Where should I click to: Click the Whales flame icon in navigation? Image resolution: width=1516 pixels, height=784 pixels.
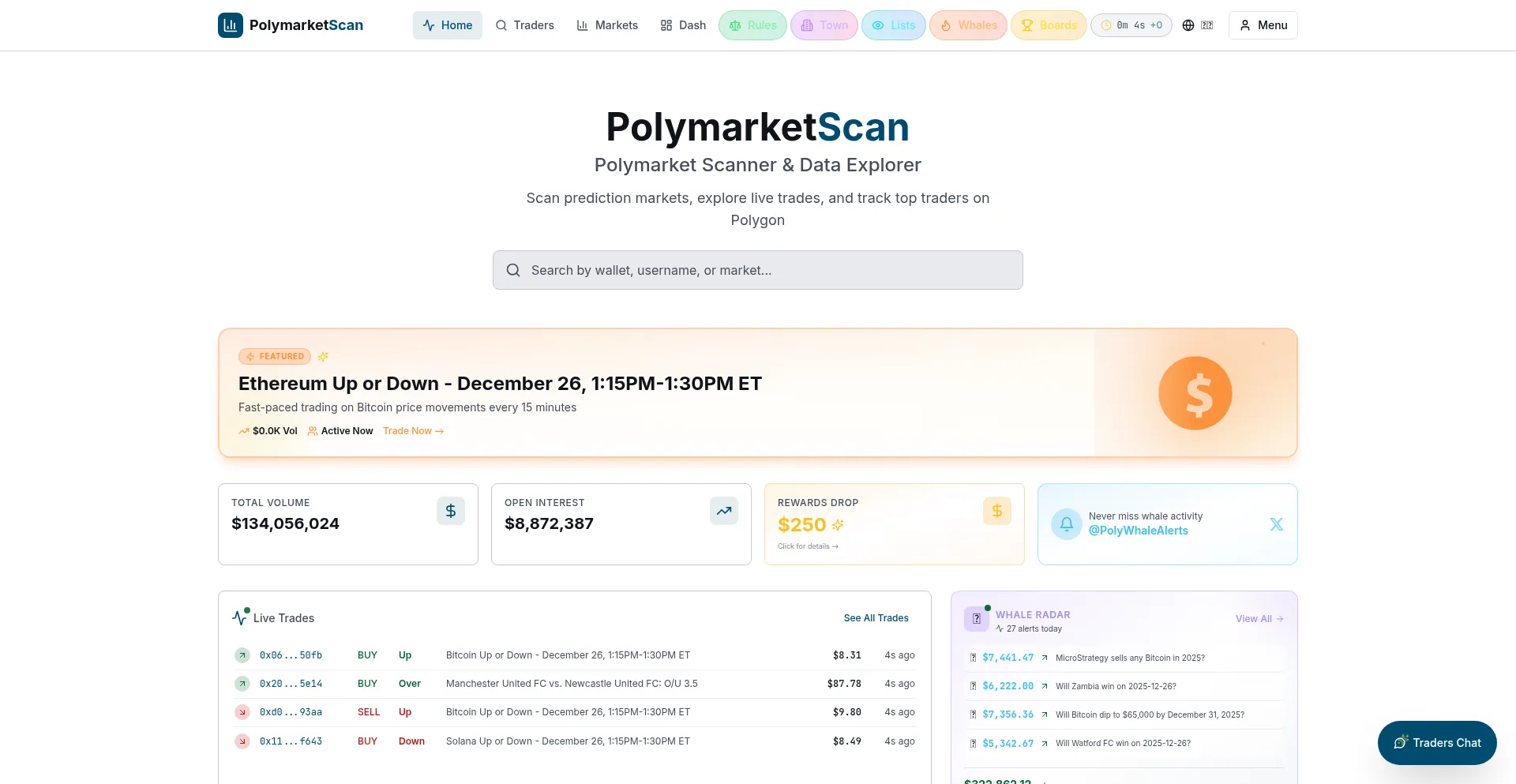point(947,24)
